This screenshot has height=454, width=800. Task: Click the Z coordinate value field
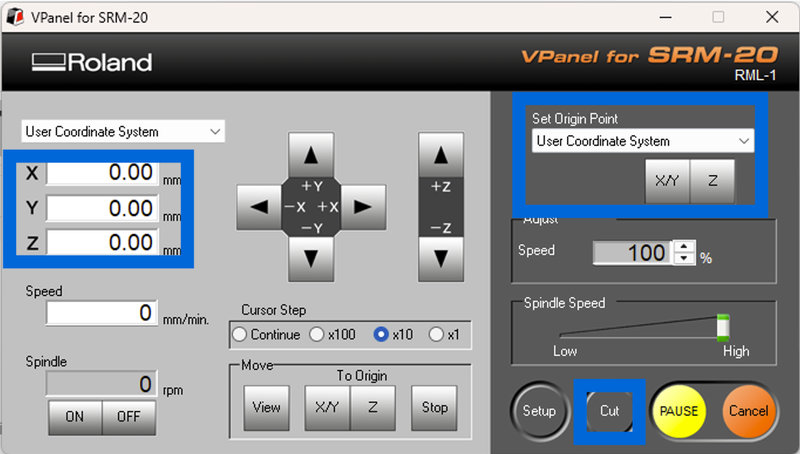click(102, 242)
